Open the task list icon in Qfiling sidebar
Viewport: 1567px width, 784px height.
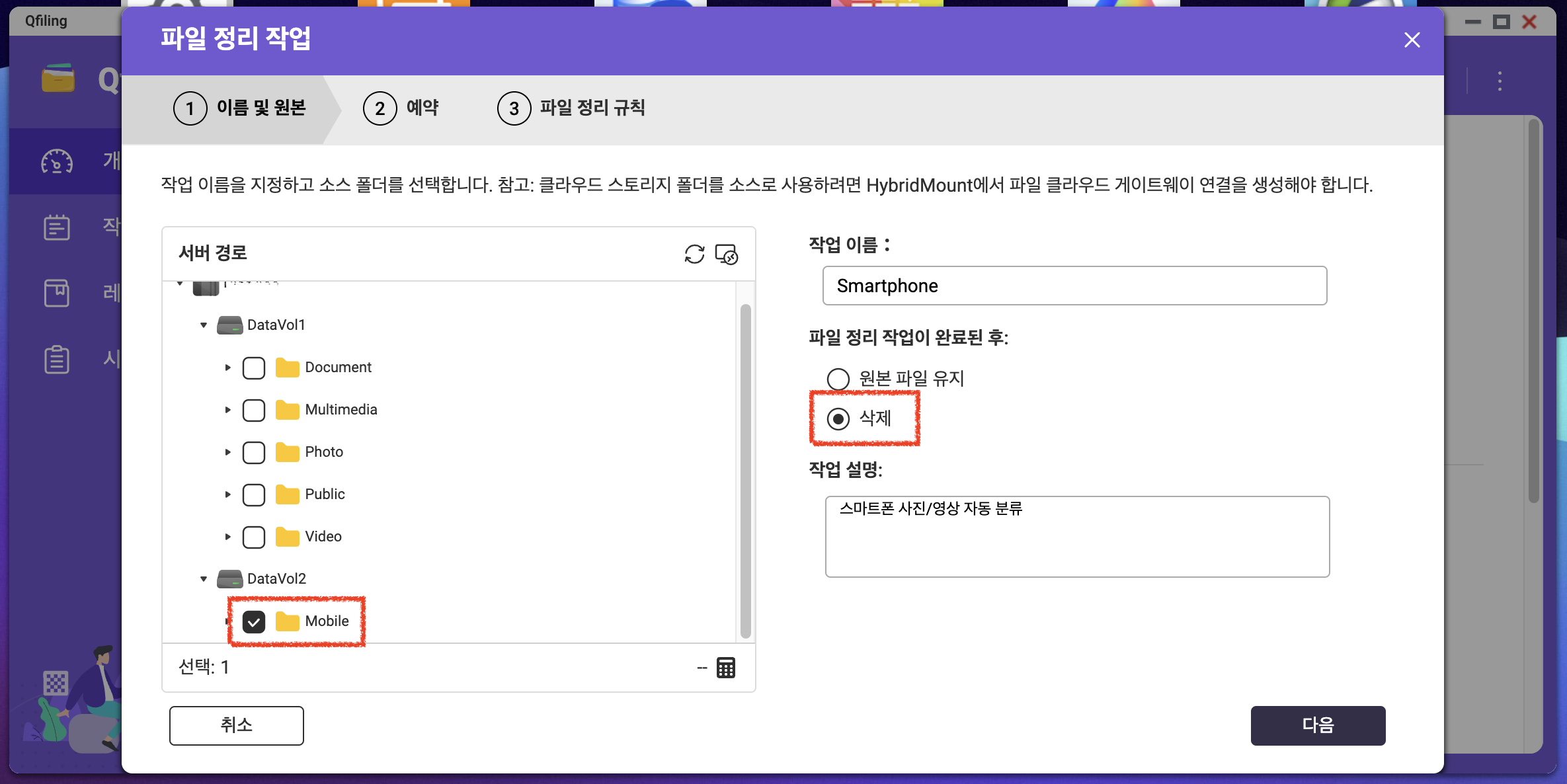(x=57, y=227)
